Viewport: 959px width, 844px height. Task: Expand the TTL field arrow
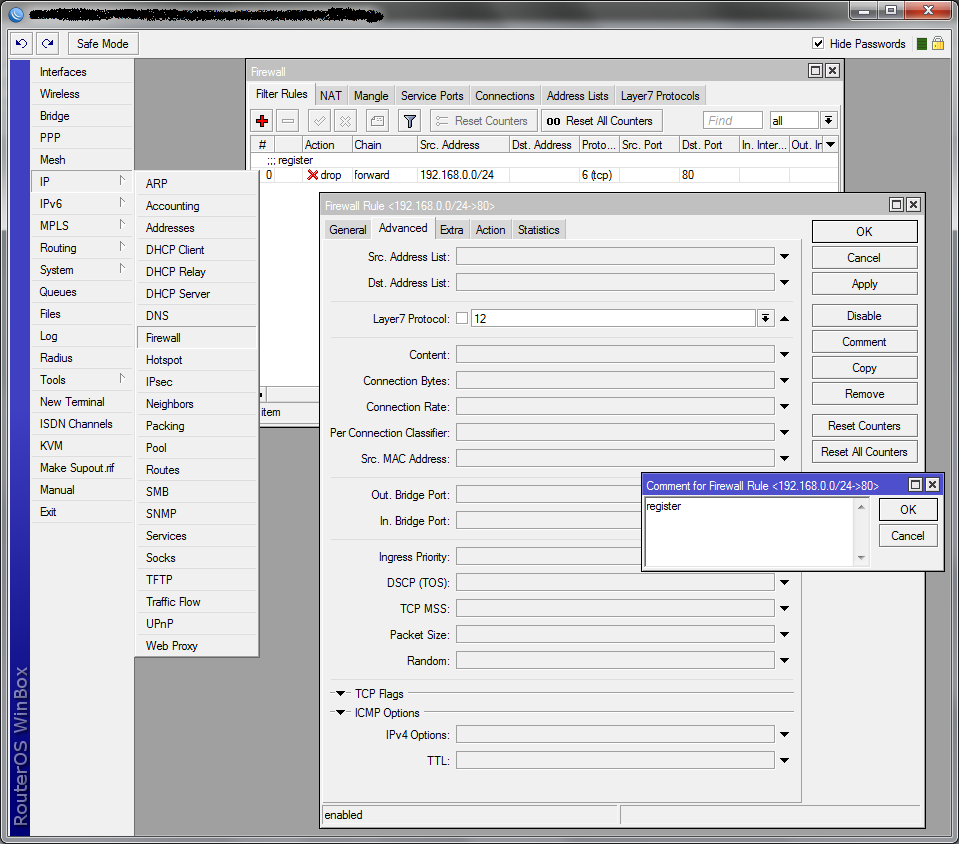point(785,761)
